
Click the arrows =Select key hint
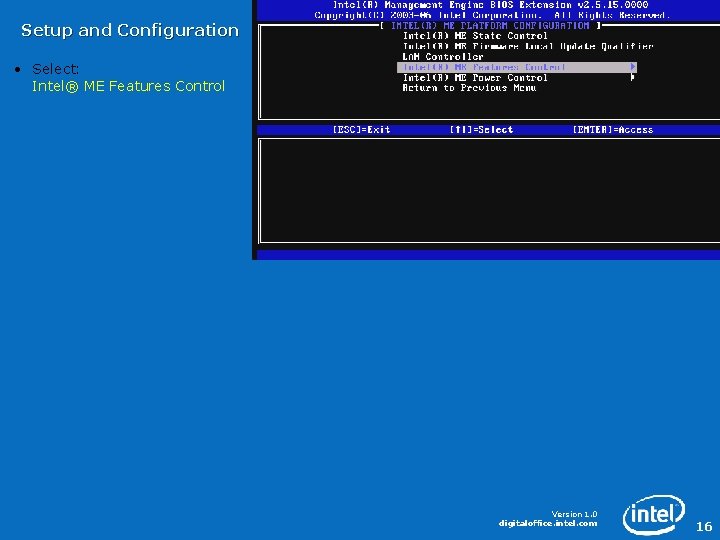click(x=481, y=130)
